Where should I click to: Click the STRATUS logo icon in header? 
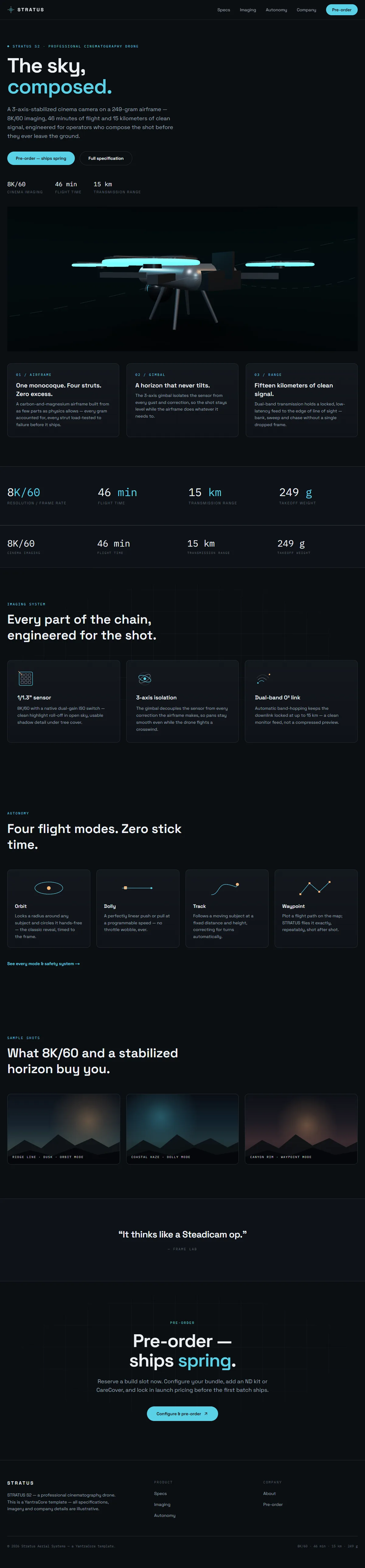[11, 10]
